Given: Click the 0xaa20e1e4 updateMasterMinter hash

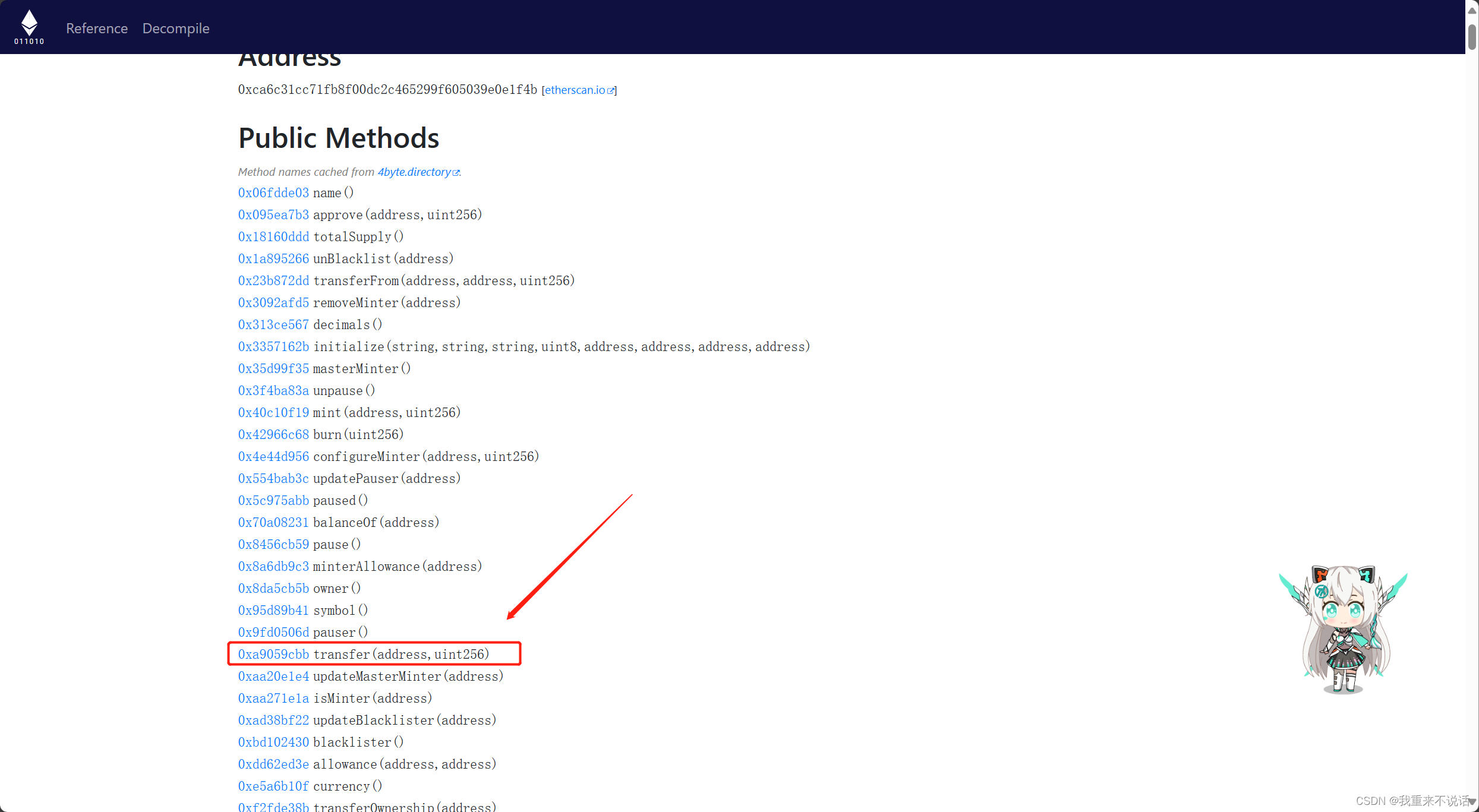Looking at the screenshot, I should click(x=273, y=676).
